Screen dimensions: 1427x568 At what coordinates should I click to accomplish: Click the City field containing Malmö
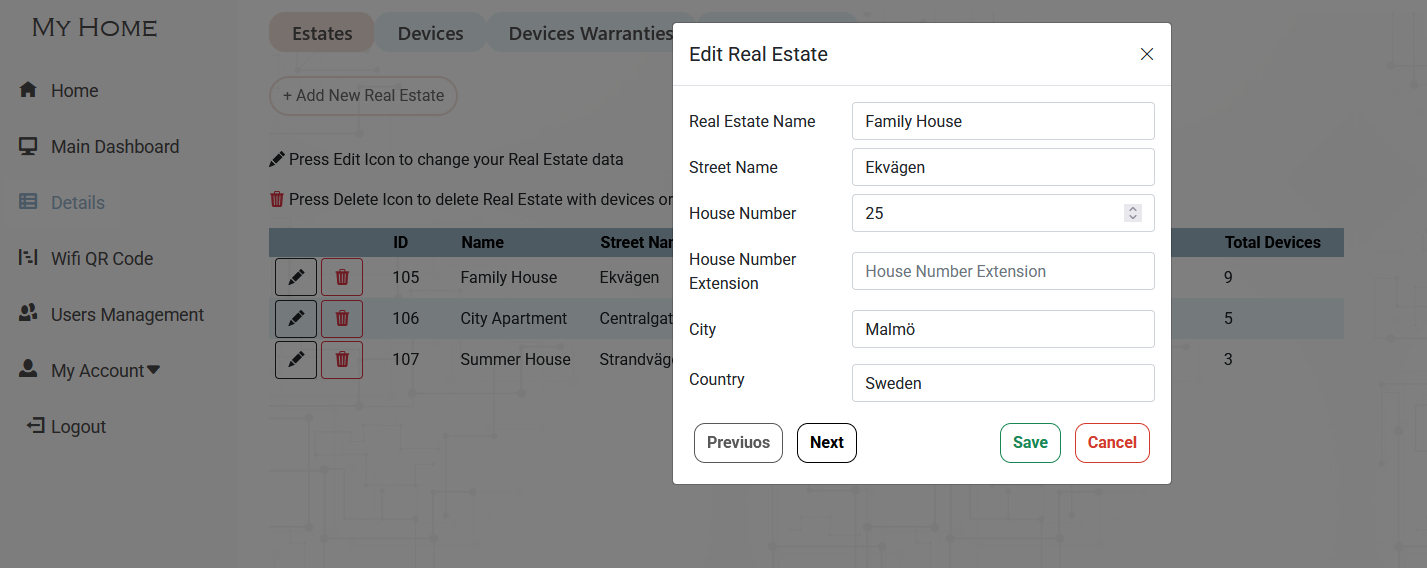tap(1003, 329)
